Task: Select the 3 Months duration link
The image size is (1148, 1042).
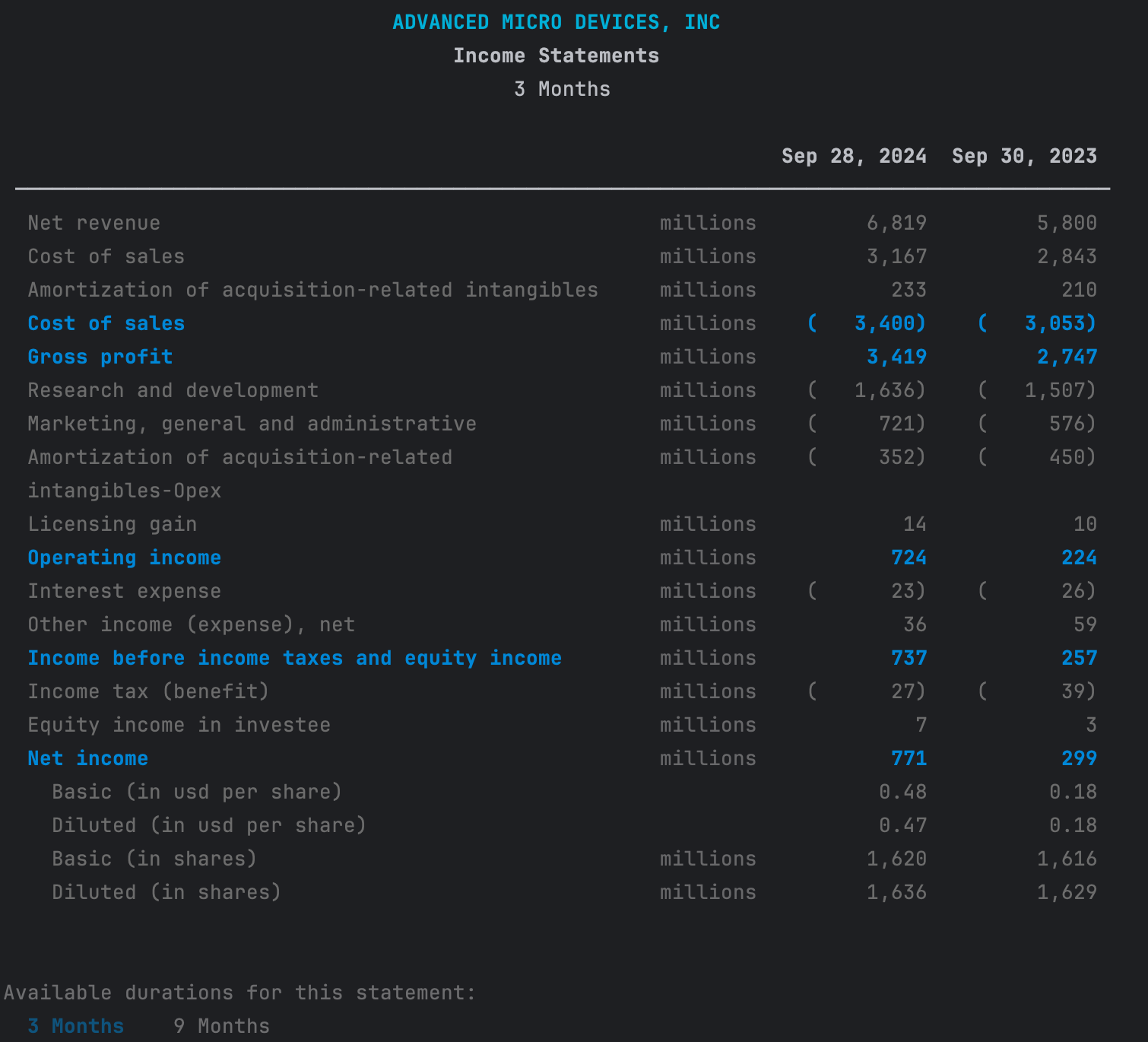Action: pos(75,1026)
